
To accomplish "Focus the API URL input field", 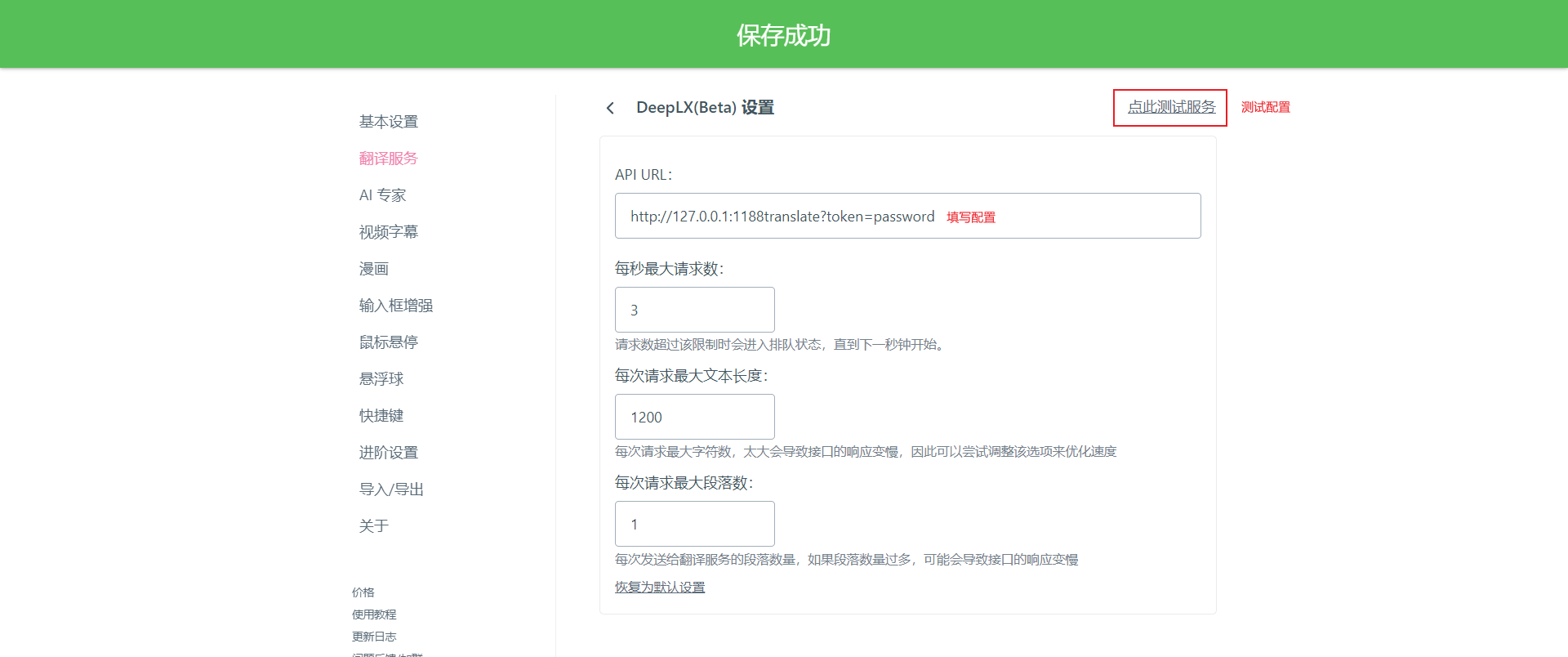I will pos(906,216).
